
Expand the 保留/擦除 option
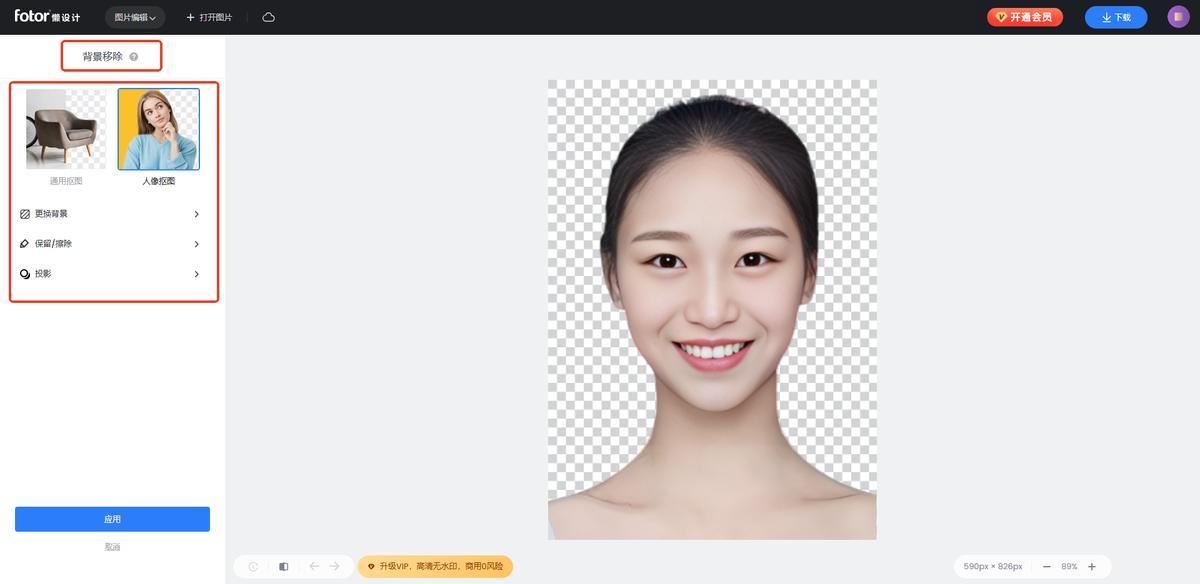(x=110, y=244)
